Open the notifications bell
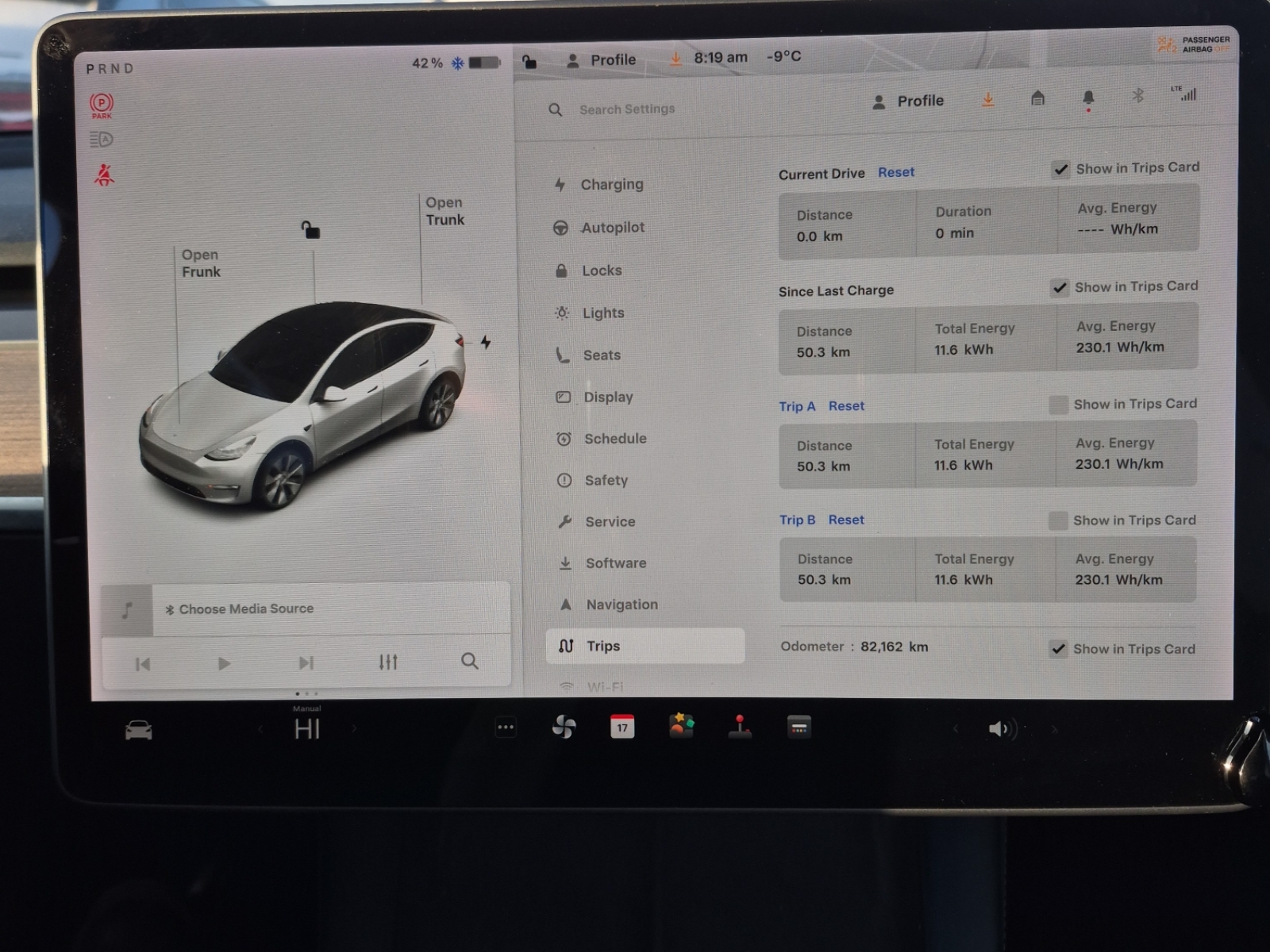This screenshot has width=1270, height=952. tap(1088, 98)
